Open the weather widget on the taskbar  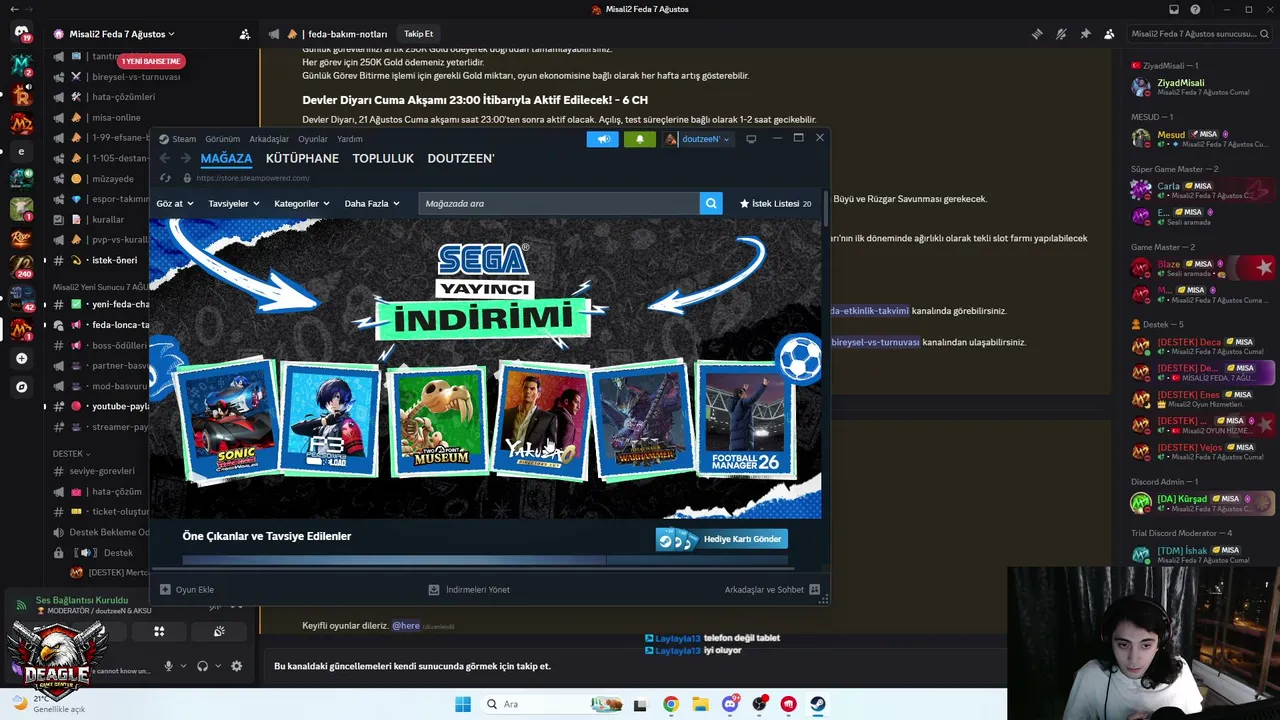point(48,704)
